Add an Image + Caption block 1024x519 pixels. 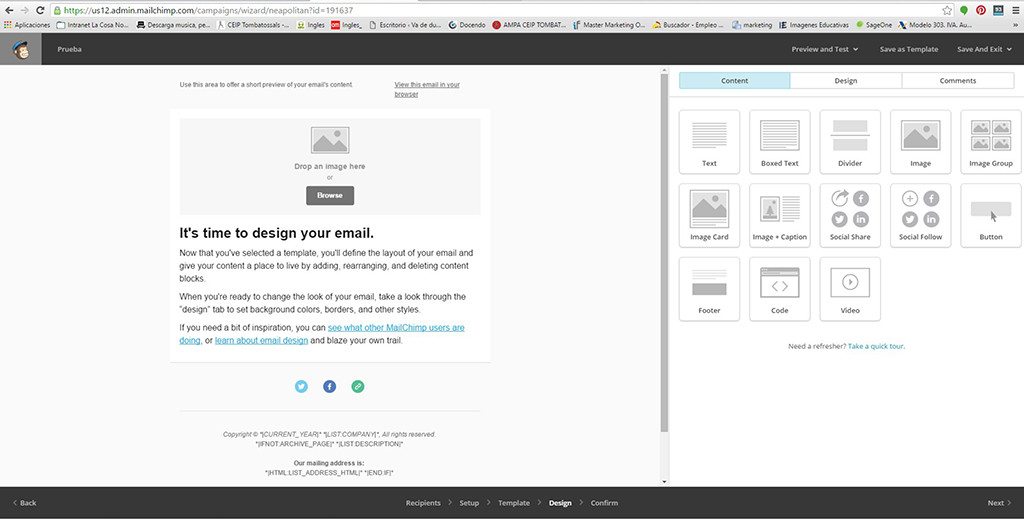click(780, 215)
